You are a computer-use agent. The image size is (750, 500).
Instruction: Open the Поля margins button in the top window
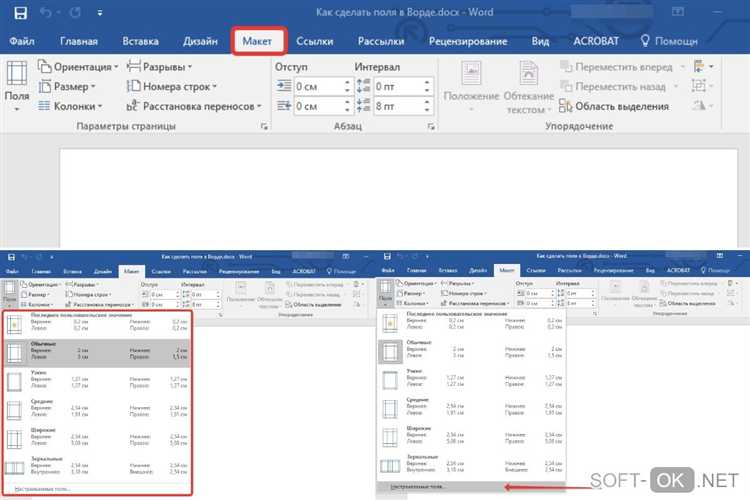coord(17,86)
